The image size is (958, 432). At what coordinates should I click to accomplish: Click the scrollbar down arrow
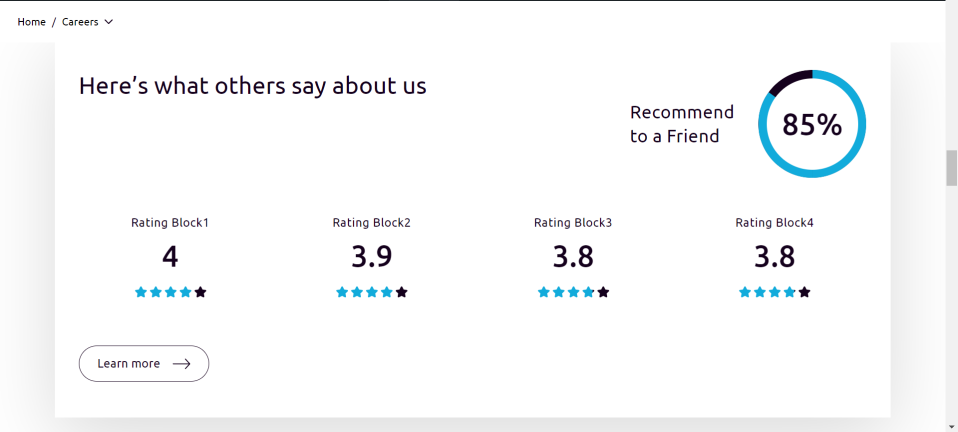(952, 426)
